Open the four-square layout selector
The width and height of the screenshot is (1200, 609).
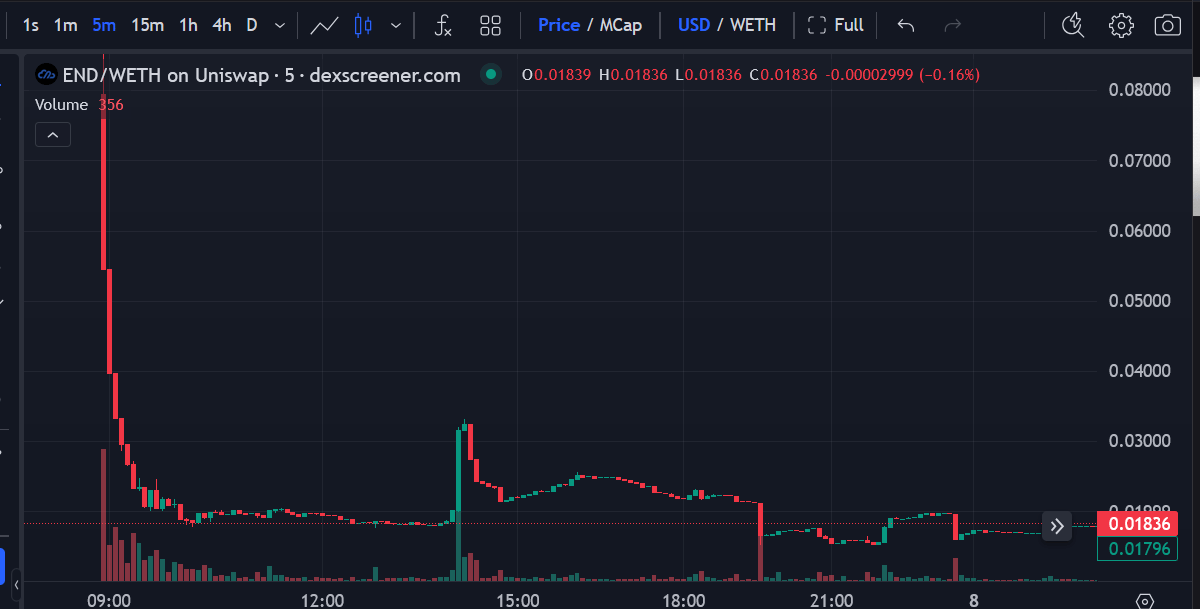490,25
